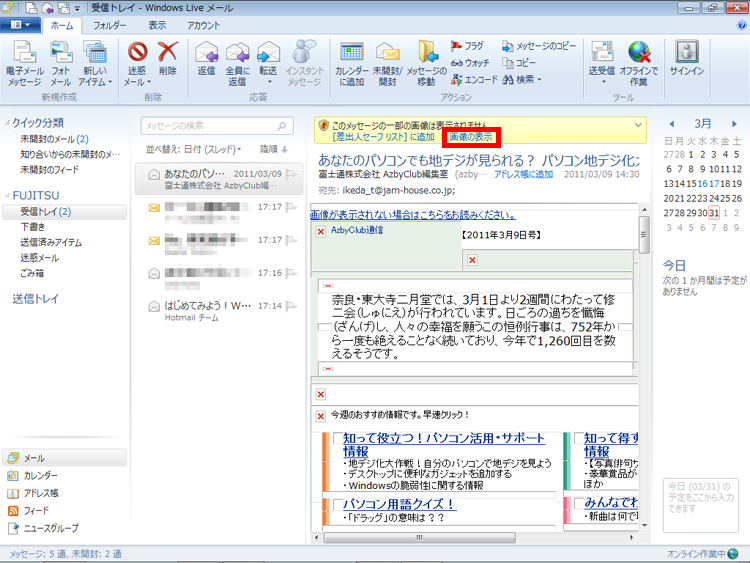Open the Encode (エンコード) option

click(x=474, y=79)
